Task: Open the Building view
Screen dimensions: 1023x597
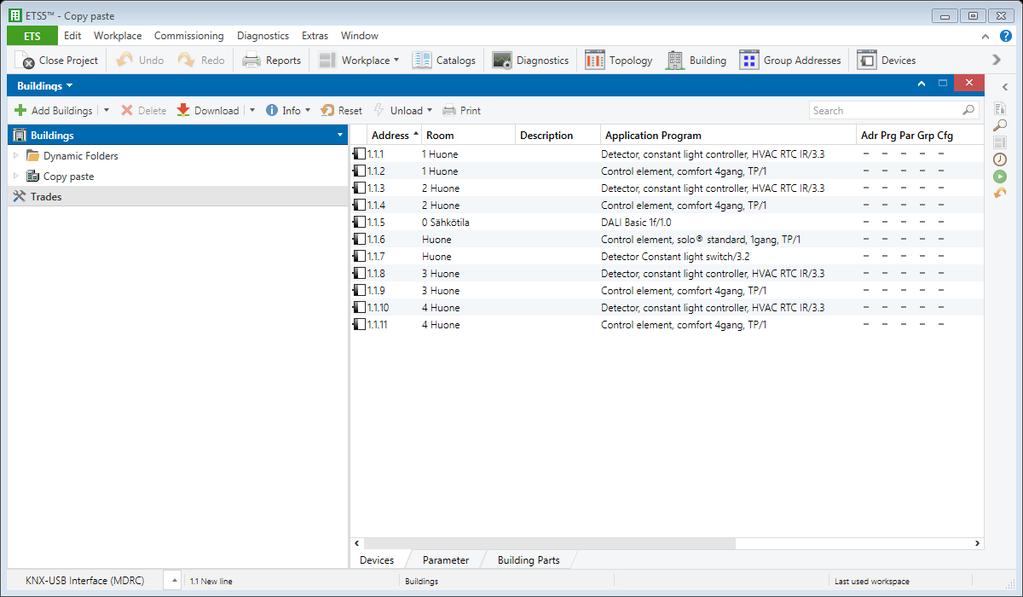Action: (695, 60)
